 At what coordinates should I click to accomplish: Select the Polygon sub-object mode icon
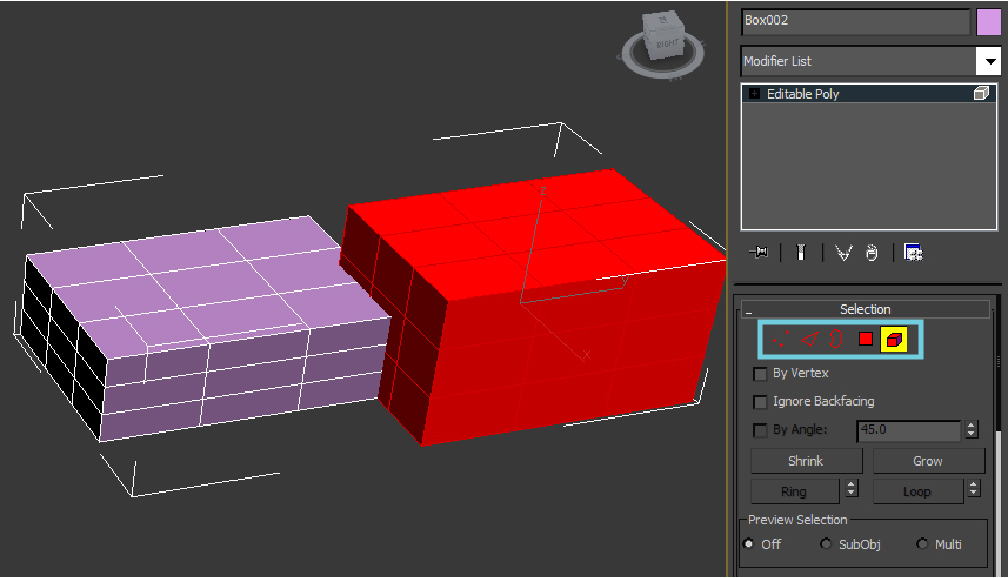pos(866,339)
